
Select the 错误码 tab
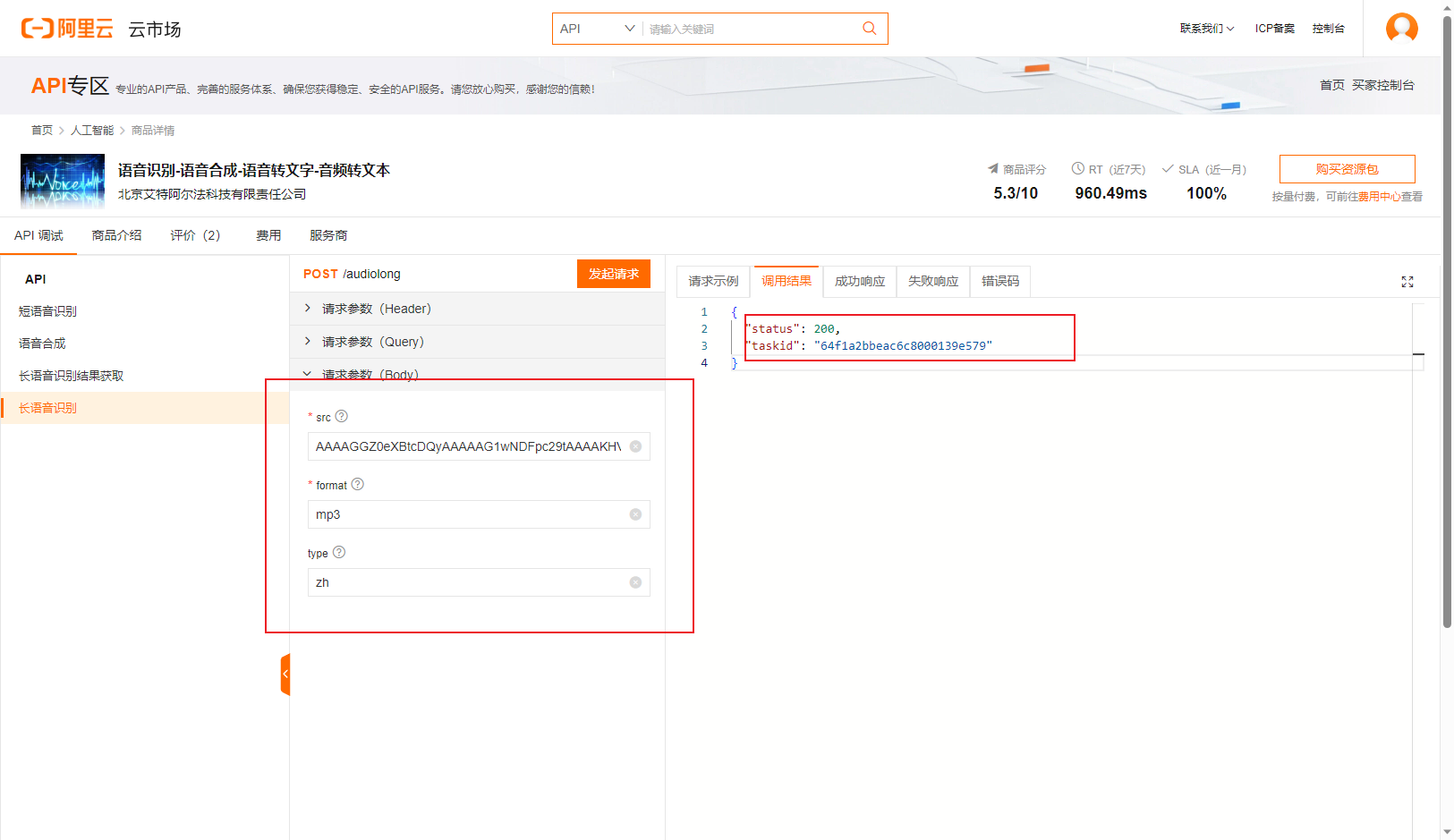(1000, 281)
